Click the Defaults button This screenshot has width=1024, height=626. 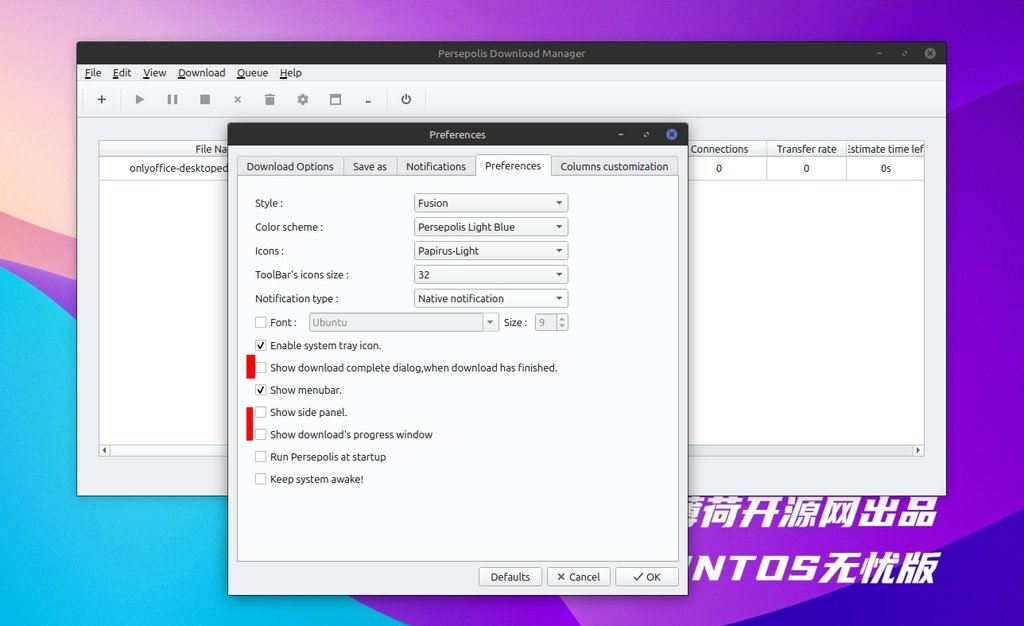click(510, 577)
